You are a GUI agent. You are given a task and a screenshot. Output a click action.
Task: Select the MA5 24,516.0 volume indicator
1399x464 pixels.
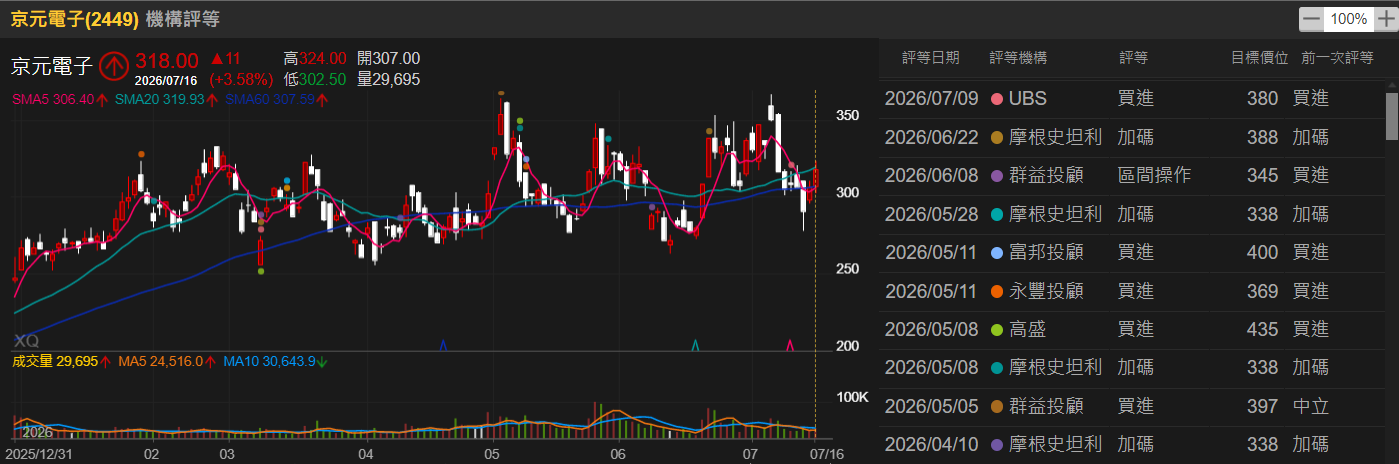tap(168, 361)
